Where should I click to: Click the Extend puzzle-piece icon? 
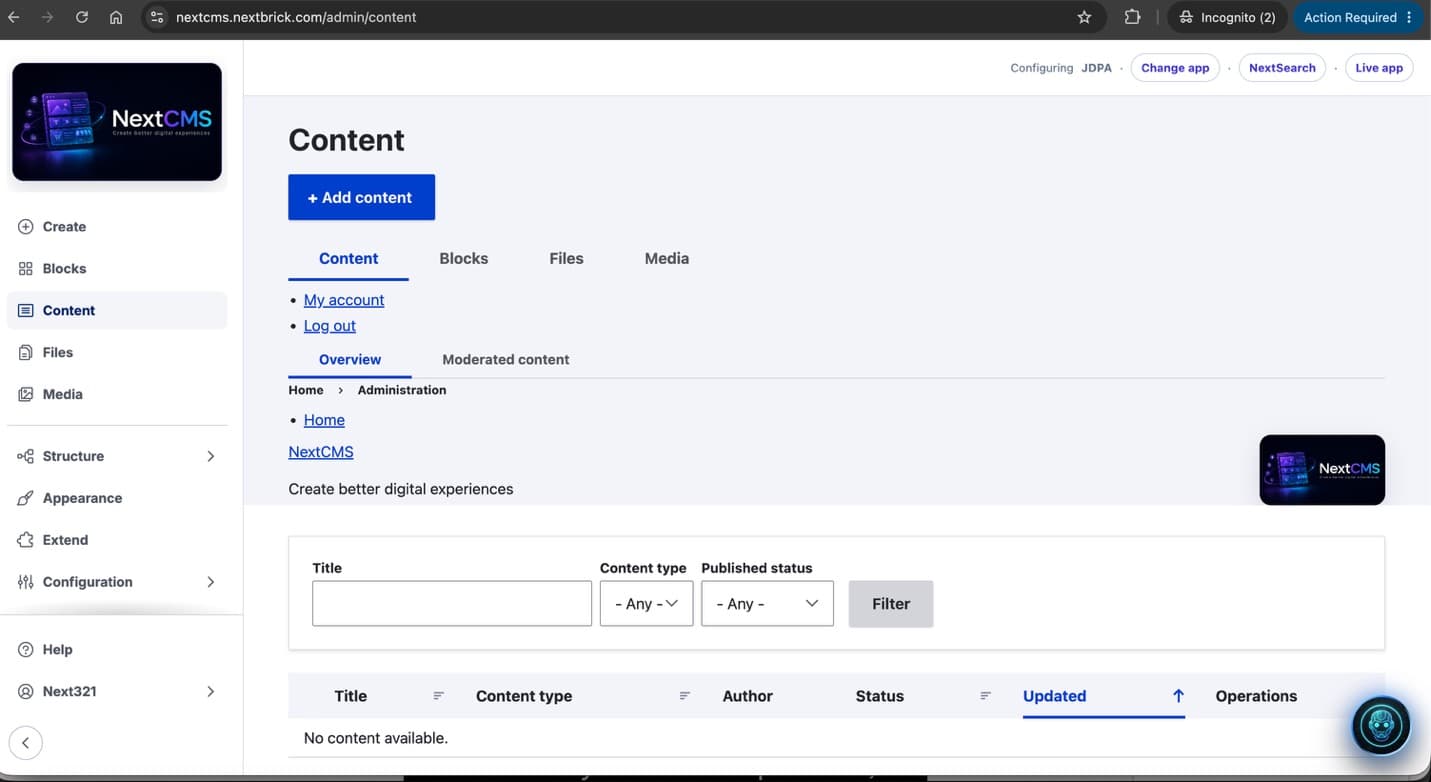coord(26,541)
